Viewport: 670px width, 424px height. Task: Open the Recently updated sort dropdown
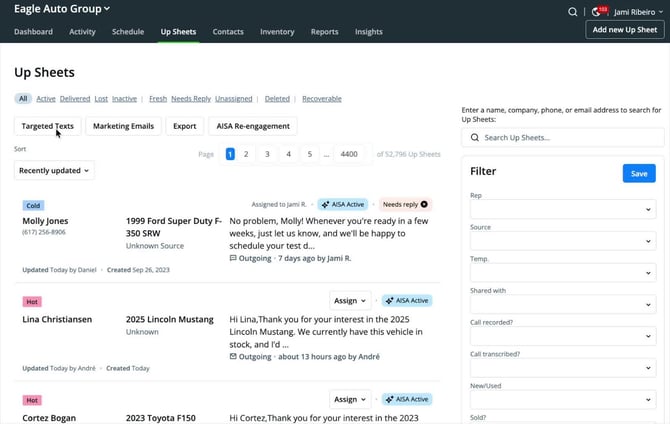pos(54,171)
